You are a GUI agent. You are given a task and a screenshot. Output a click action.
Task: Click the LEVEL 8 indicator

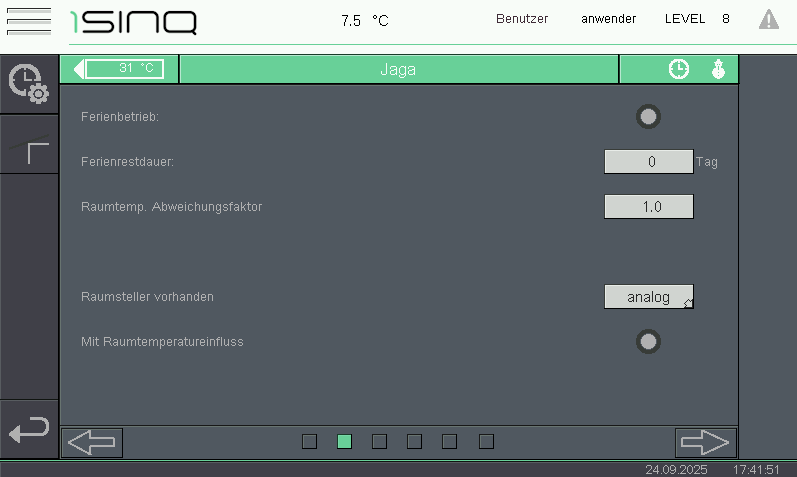pyautogui.click(x=697, y=19)
